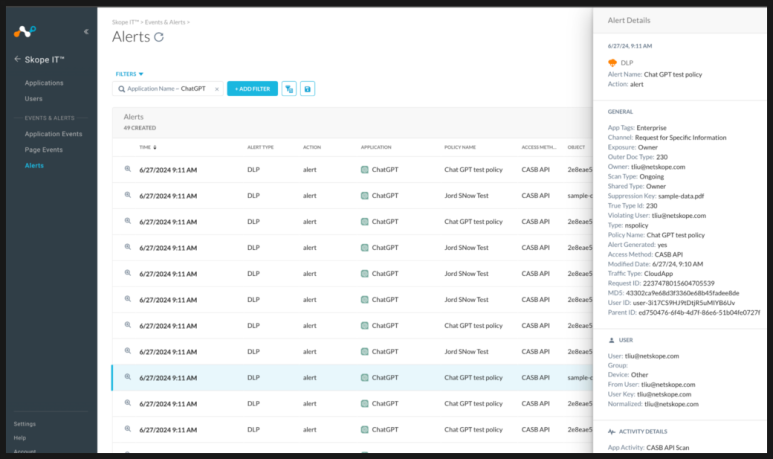Click the search magnifier in filter box
This screenshot has height=459, width=773.
pyautogui.click(x=121, y=89)
